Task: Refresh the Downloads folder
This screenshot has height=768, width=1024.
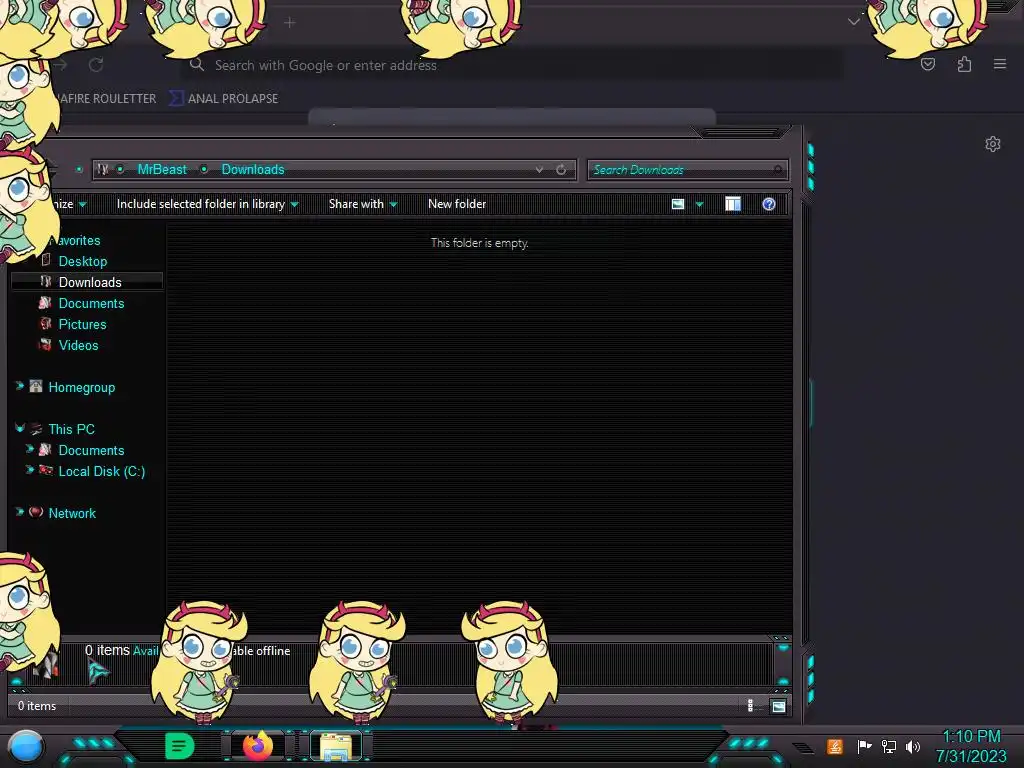Action: pyautogui.click(x=561, y=169)
